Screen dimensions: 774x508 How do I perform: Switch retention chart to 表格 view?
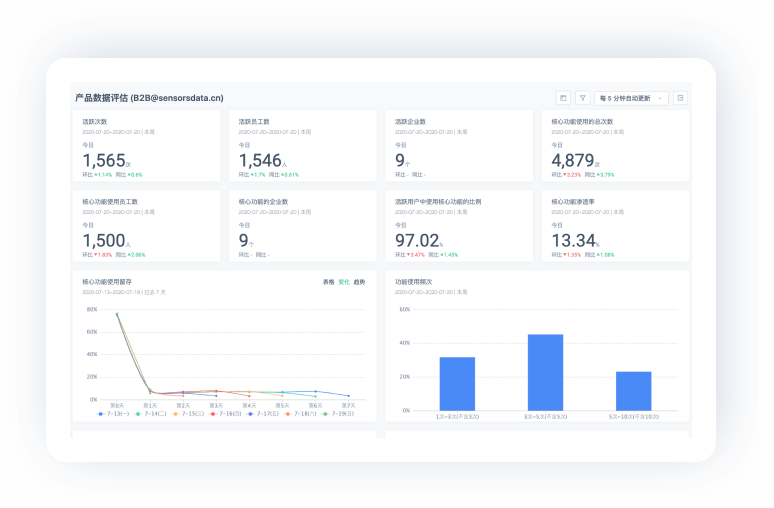tap(328, 282)
